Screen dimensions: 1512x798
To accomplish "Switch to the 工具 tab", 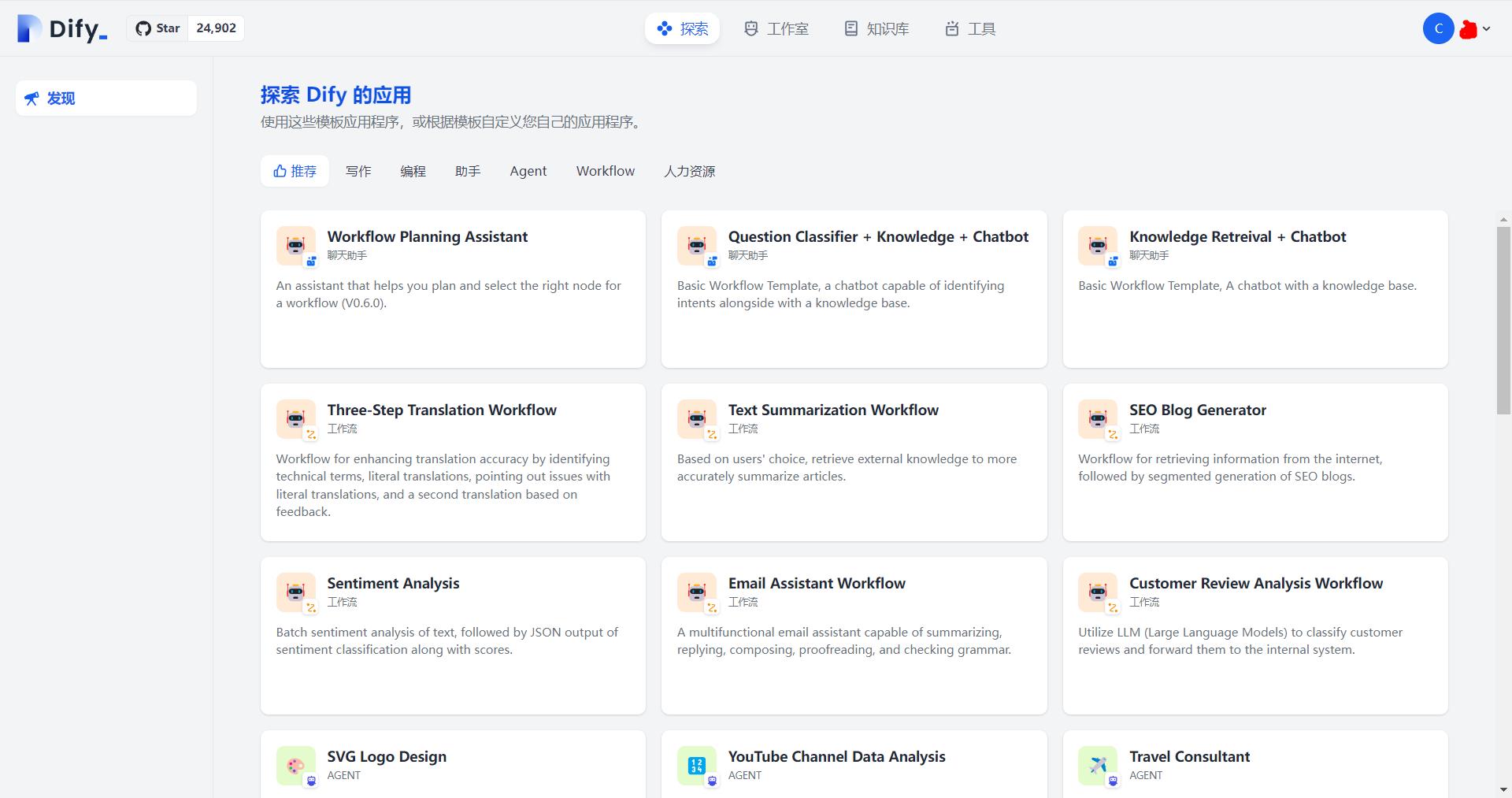I will 970,28.
